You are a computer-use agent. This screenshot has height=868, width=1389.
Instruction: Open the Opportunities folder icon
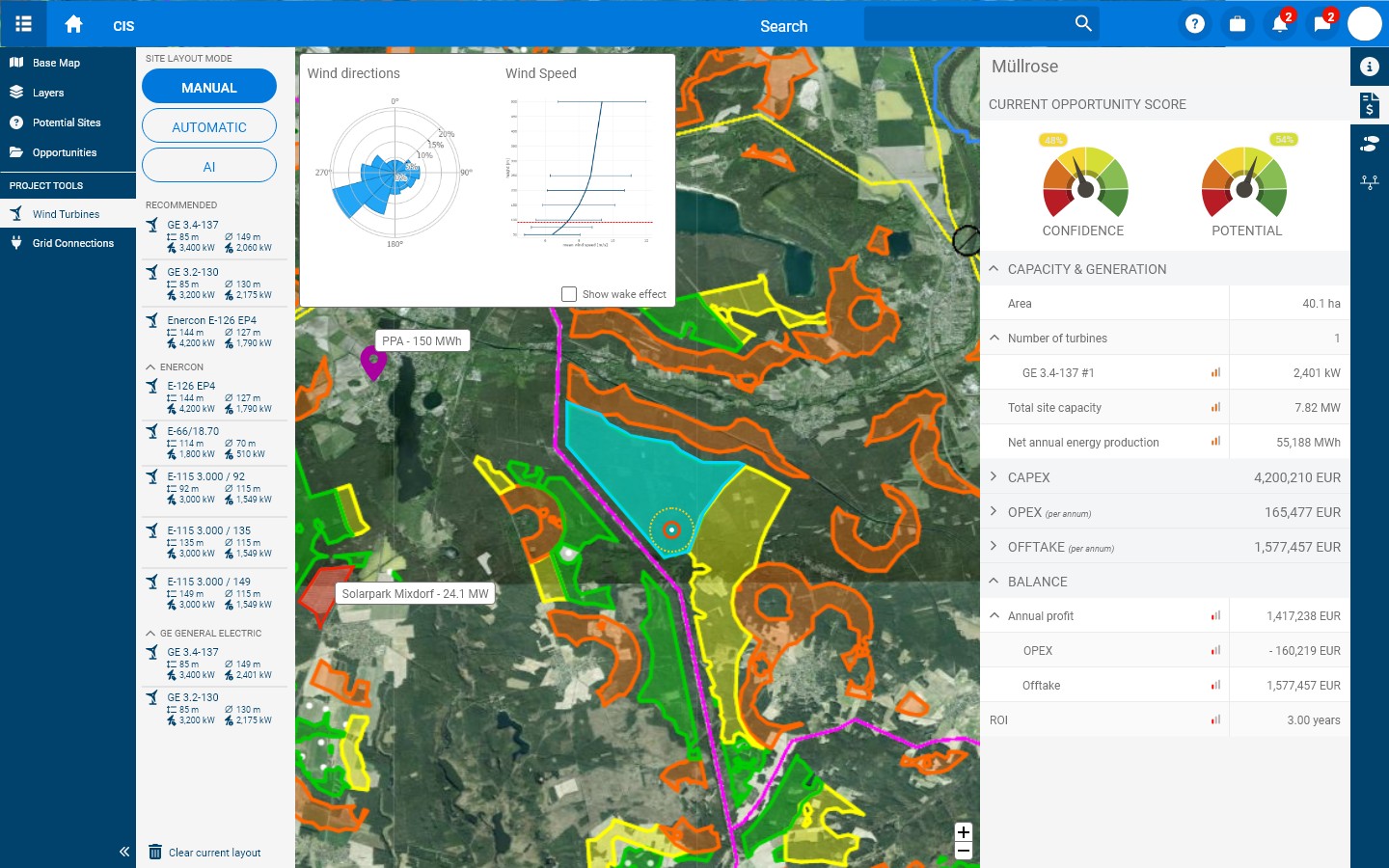point(16,152)
